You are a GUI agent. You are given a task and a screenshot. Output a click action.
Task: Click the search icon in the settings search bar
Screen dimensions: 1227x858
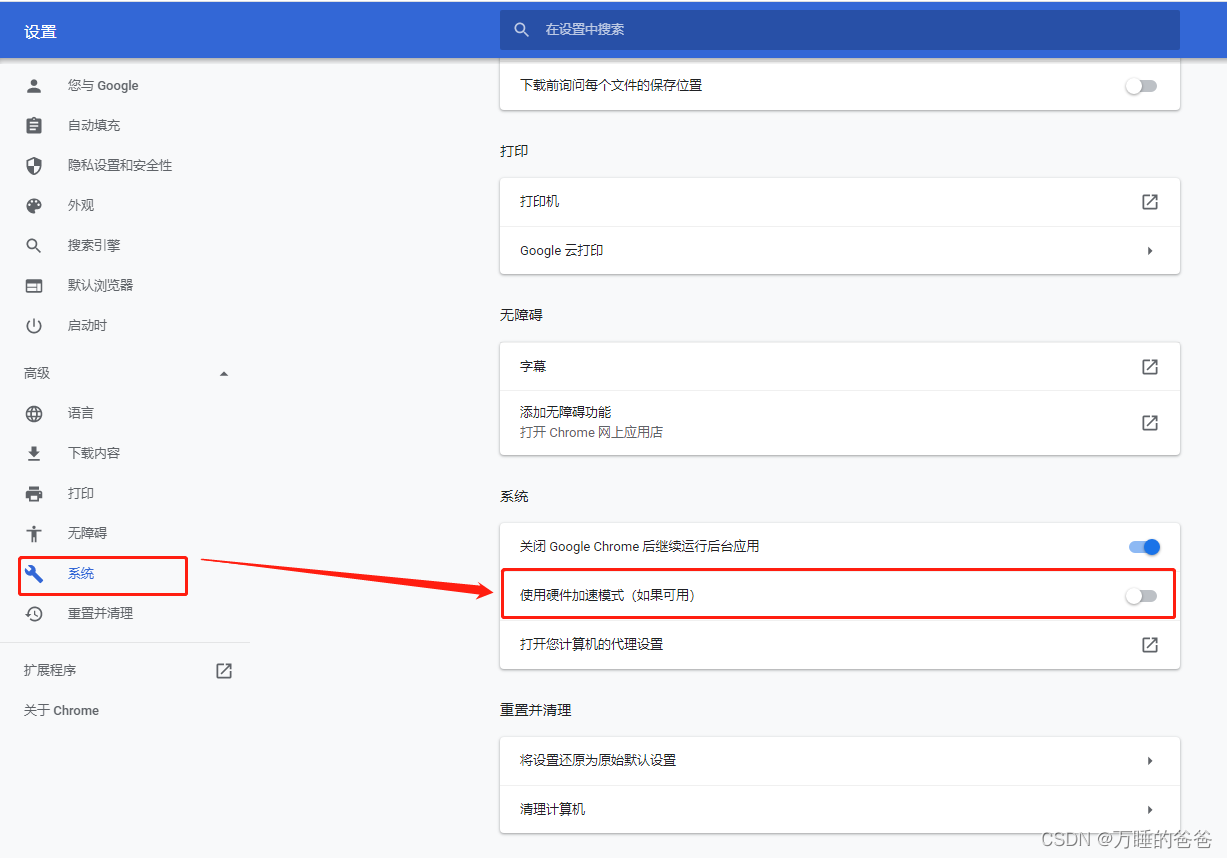[x=521, y=30]
